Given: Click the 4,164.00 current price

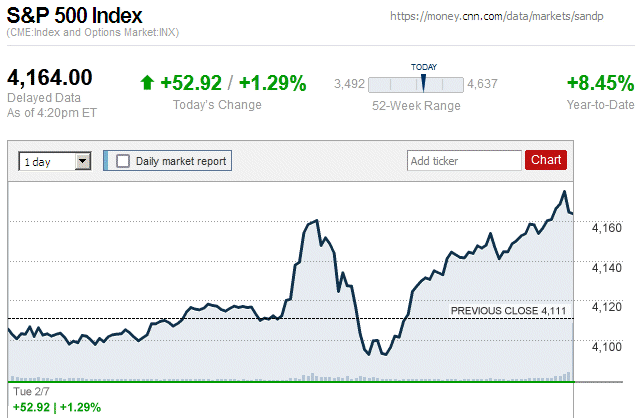Looking at the screenshot, I should pos(50,78).
